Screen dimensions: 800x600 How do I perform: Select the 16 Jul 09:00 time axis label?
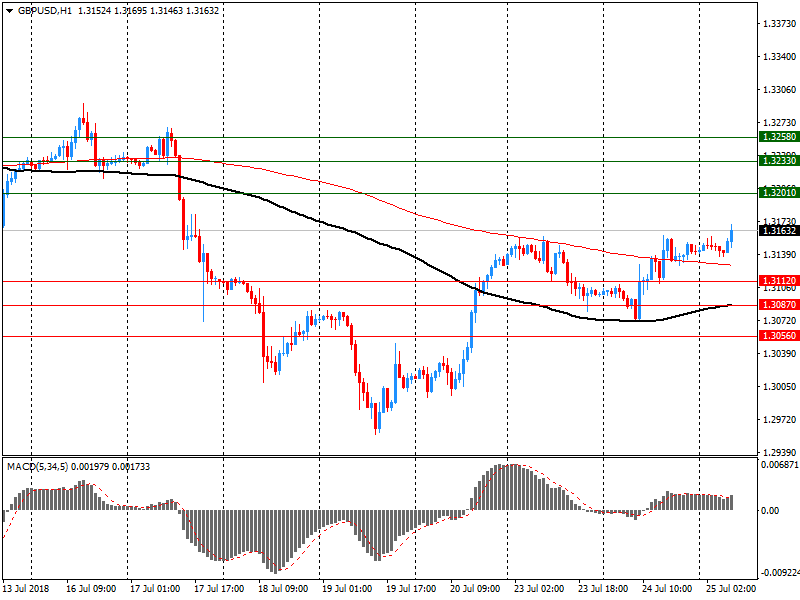coord(91,589)
